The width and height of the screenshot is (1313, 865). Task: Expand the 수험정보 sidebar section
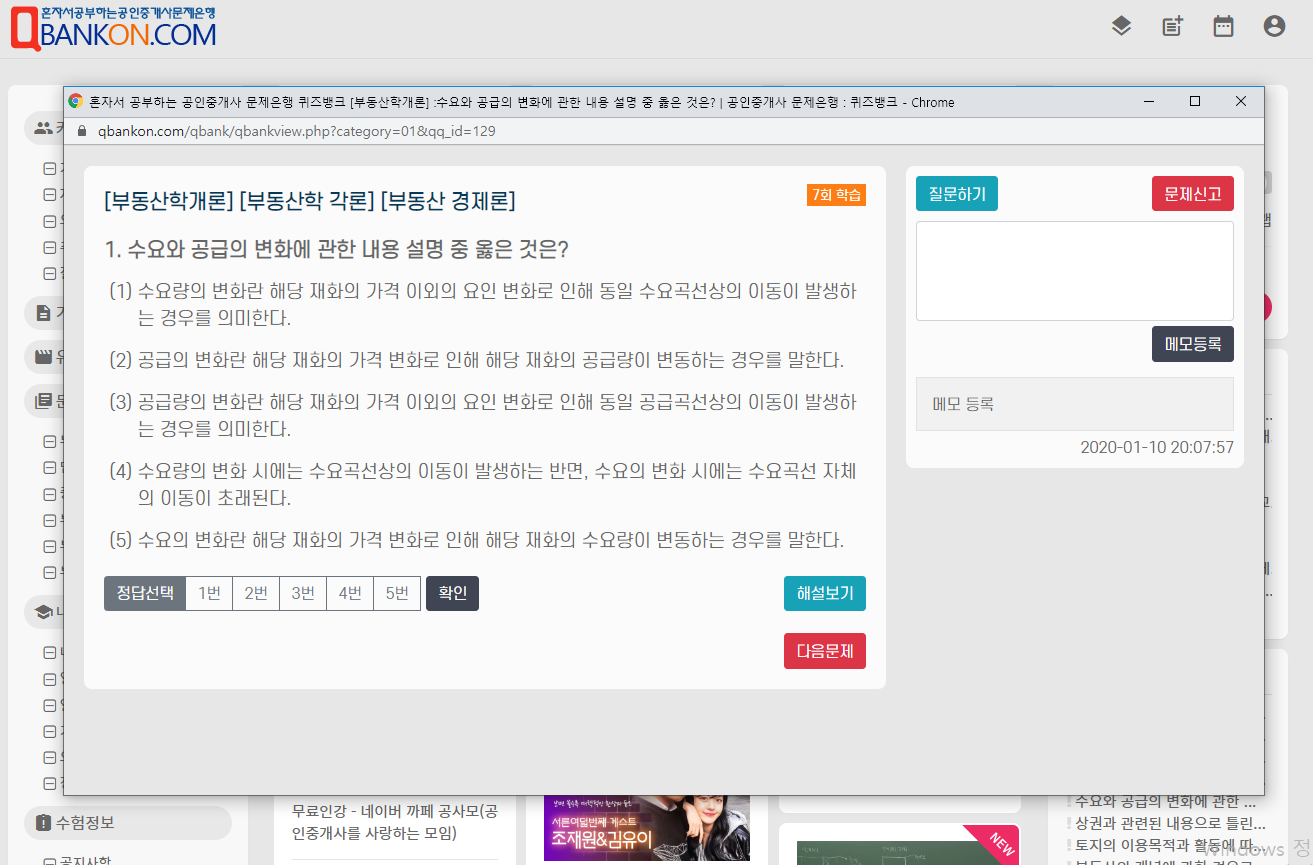(x=128, y=823)
